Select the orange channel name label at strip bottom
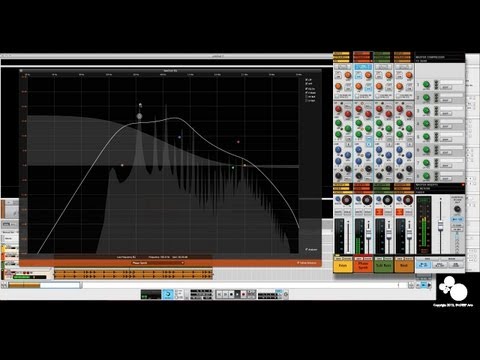 click(404, 266)
